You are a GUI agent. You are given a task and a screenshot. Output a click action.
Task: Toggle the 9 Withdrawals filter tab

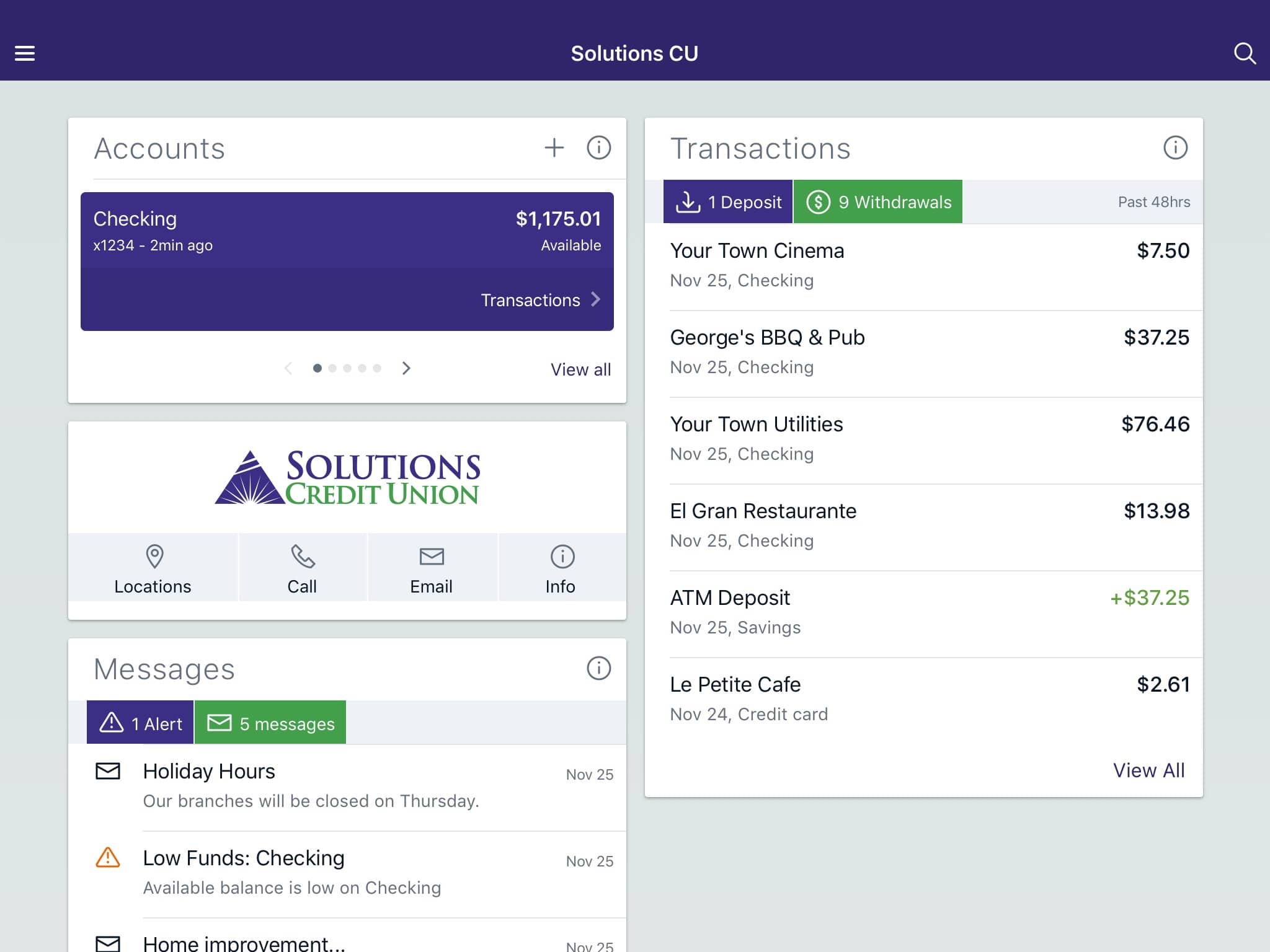point(877,201)
